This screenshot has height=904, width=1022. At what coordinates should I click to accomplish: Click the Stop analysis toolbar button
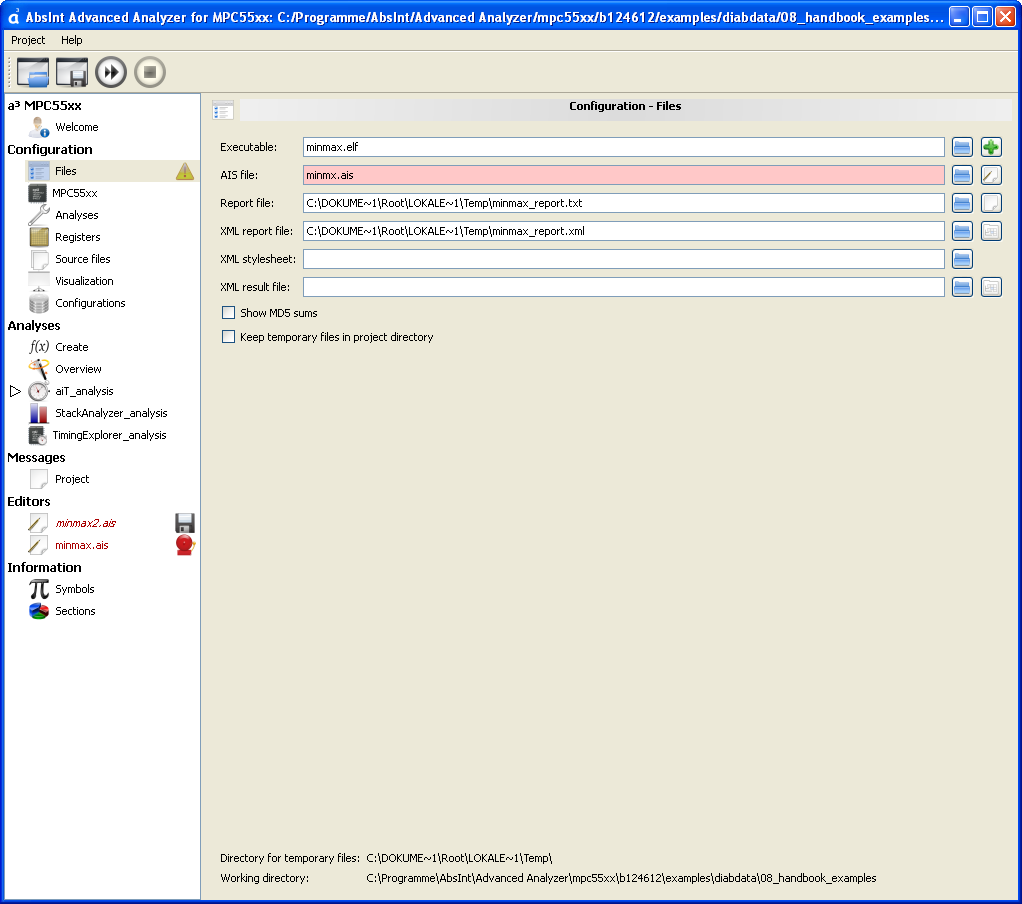(150, 72)
